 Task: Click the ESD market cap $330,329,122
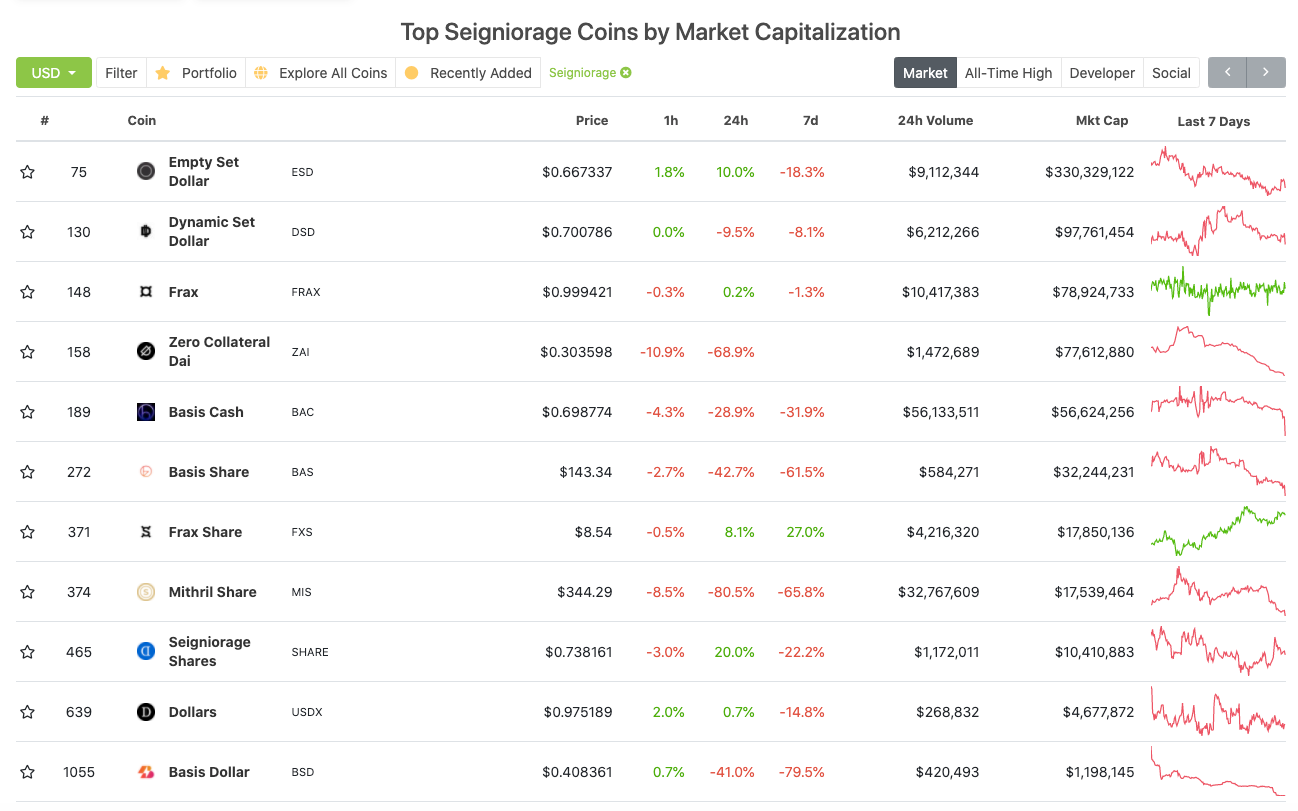point(1090,172)
